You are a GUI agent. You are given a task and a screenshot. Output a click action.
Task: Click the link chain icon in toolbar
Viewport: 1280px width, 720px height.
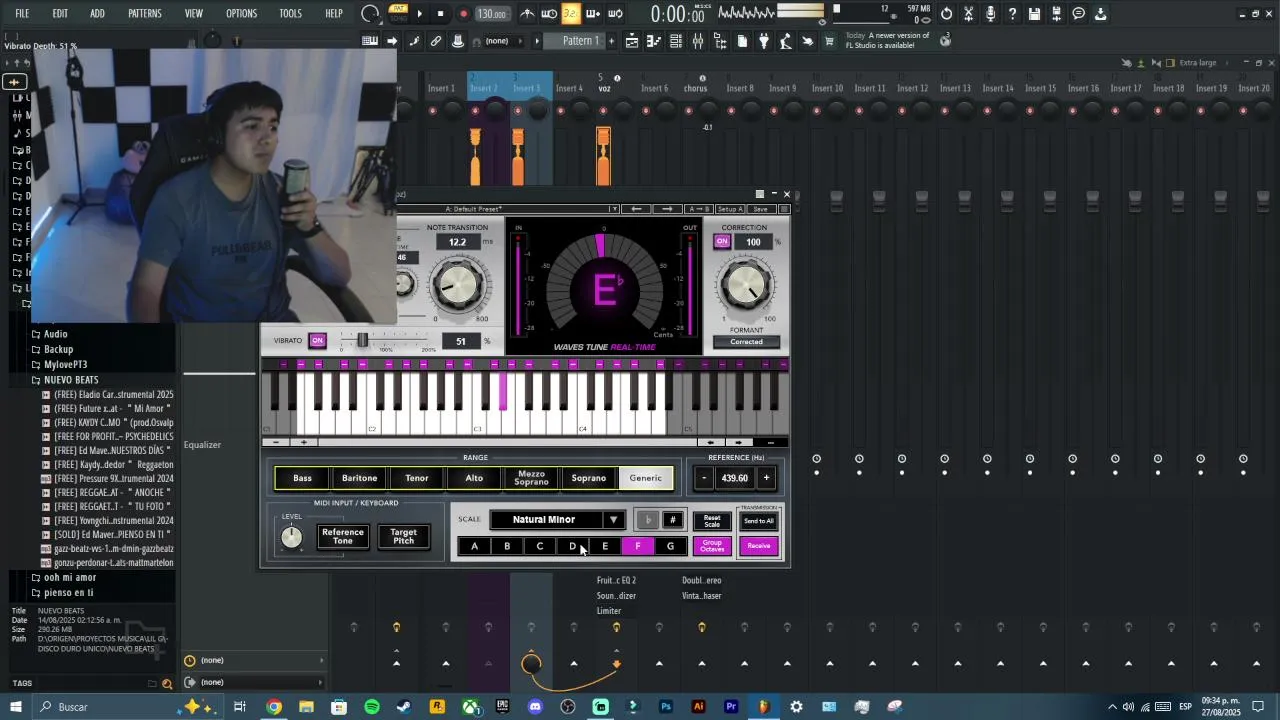pos(436,41)
